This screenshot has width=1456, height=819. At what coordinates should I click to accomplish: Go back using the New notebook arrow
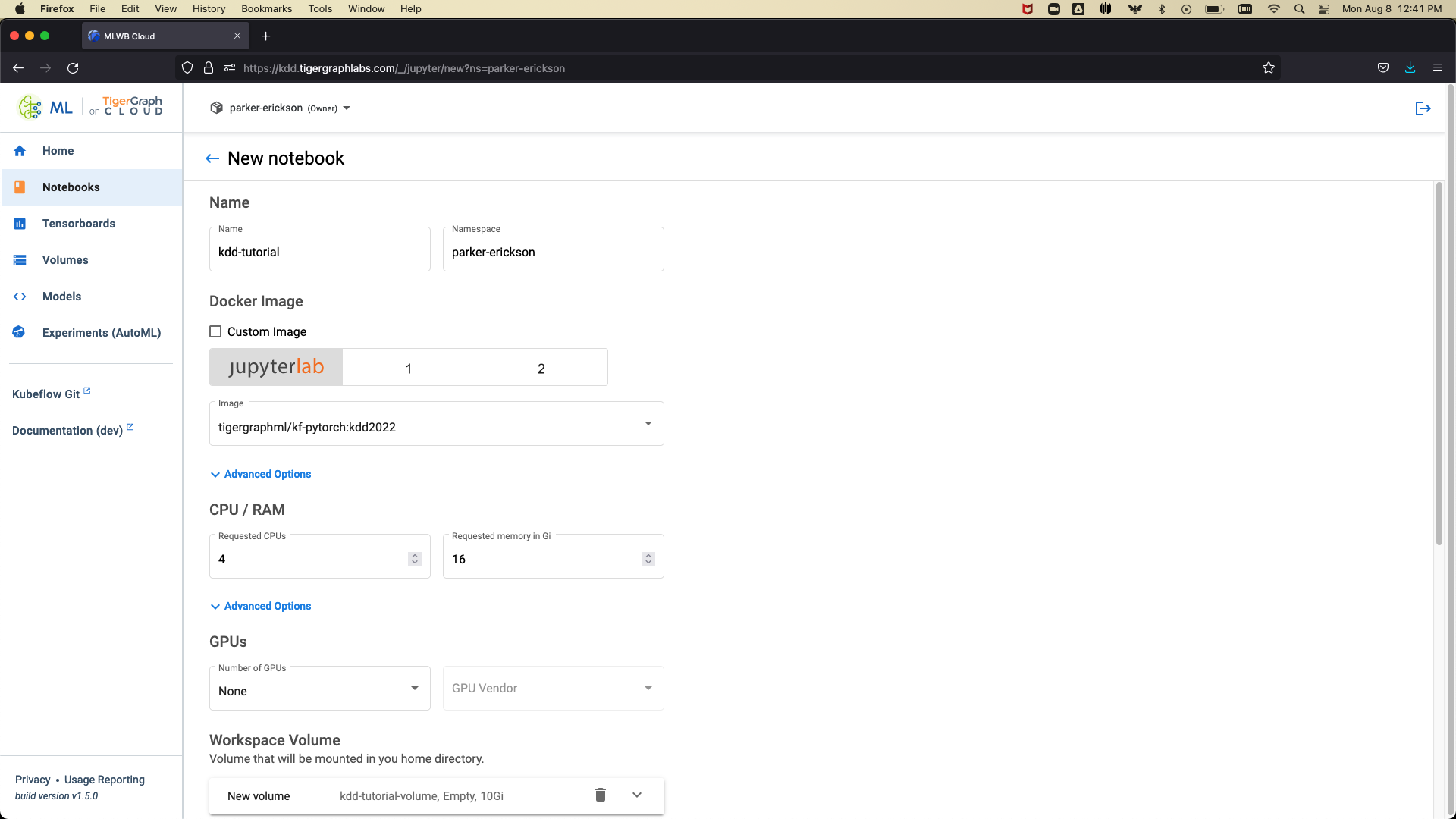(x=212, y=158)
